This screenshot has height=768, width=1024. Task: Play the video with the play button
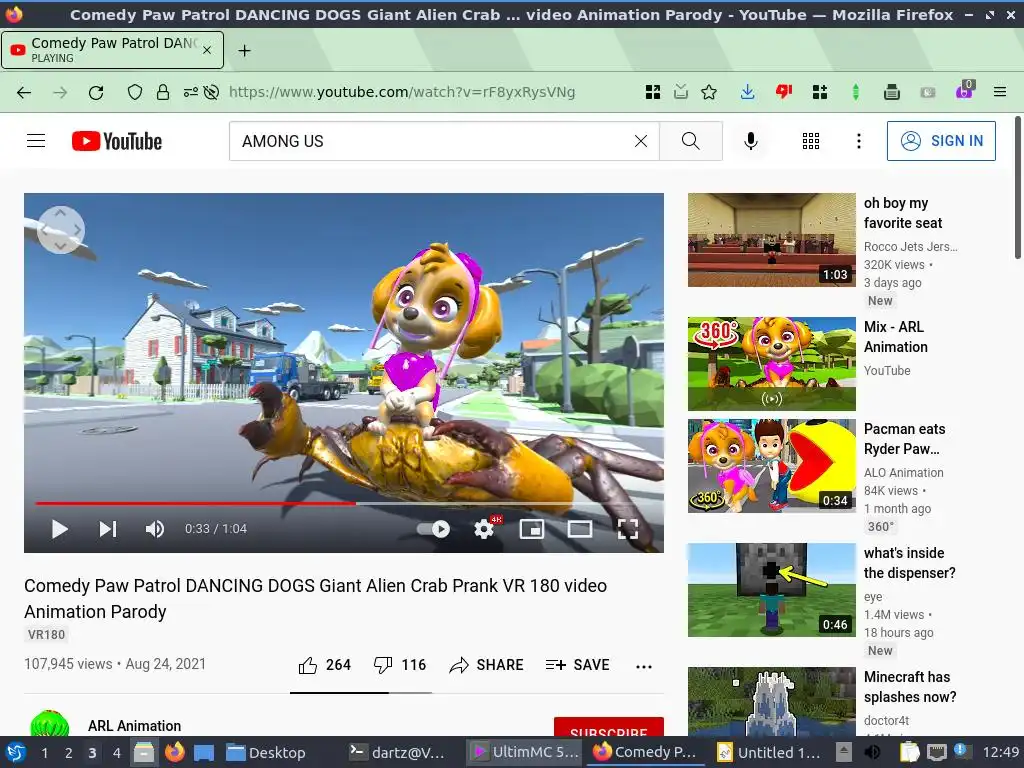click(59, 529)
